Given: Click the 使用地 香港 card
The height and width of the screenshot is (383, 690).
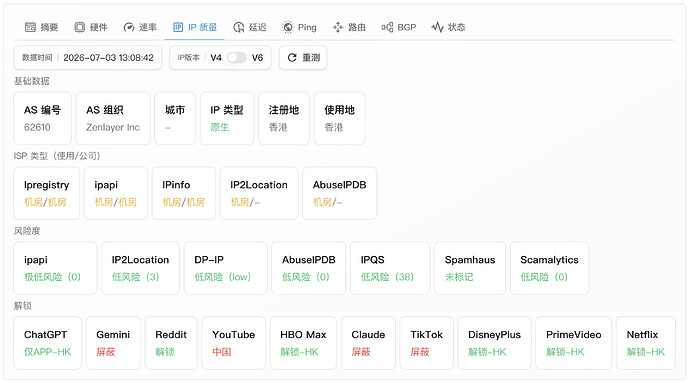Looking at the screenshot, I should [340, 118].
